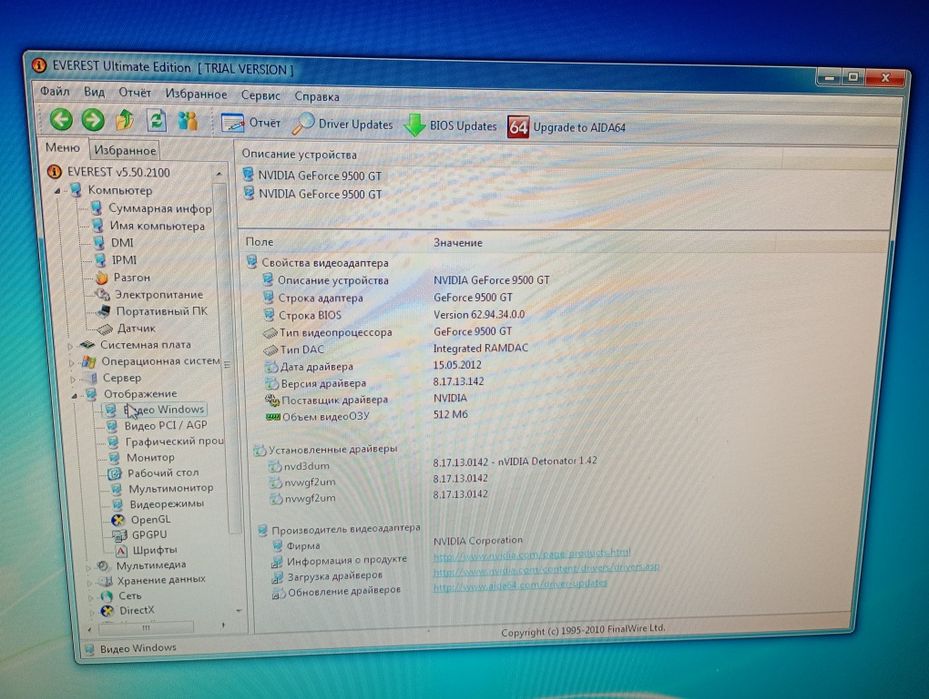Click the users icon in the toolbar
The height and width of the screenshot is (699, 929).
[x=188, y=121]
